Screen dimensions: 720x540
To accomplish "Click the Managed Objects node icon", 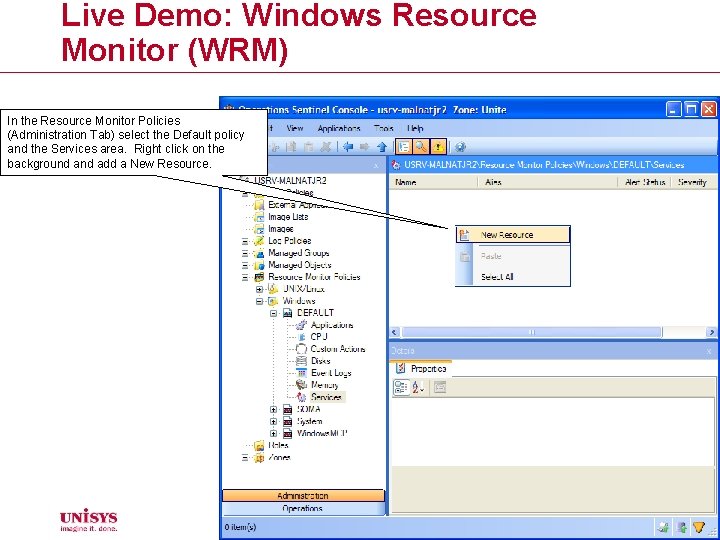I will (x=259, y=265).
